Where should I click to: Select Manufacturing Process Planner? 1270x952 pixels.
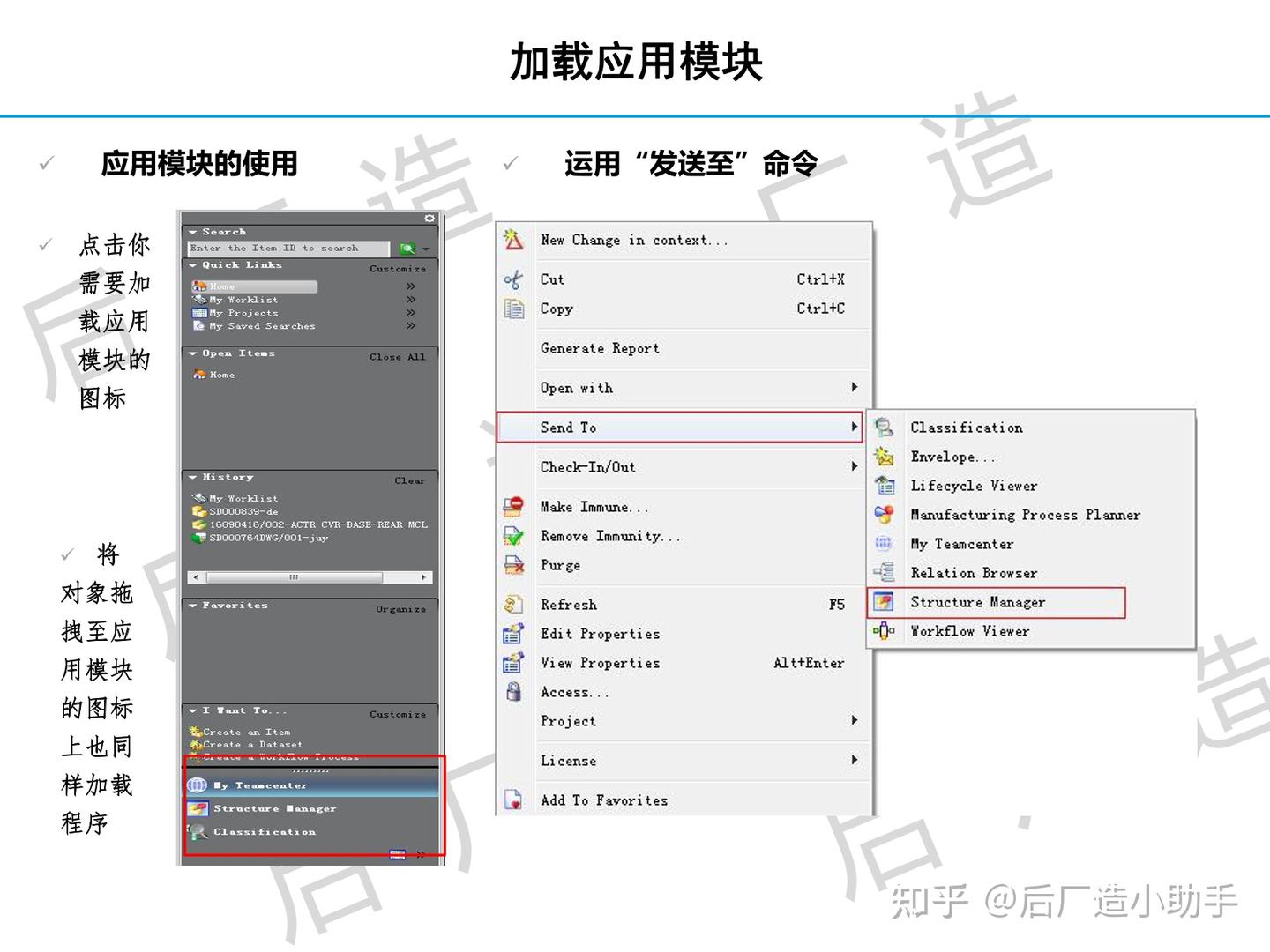[1024, 515]
